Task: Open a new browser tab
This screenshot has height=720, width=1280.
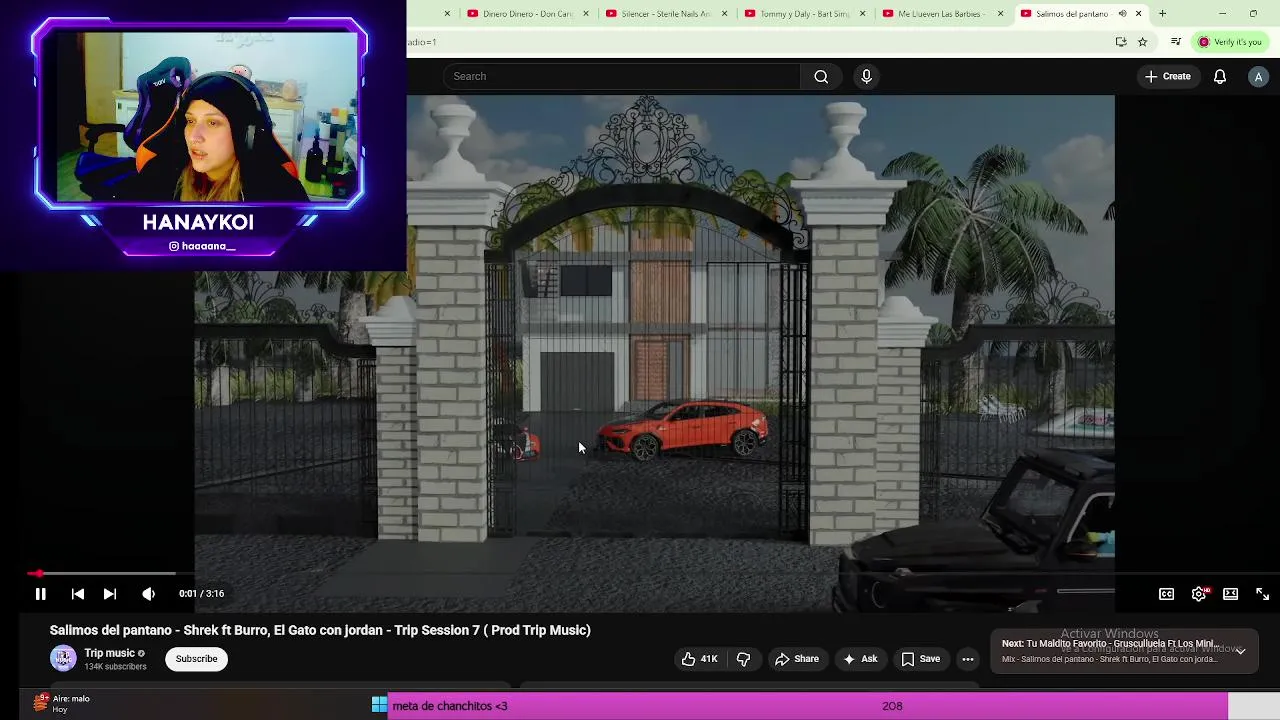Action: (1162, 14)
